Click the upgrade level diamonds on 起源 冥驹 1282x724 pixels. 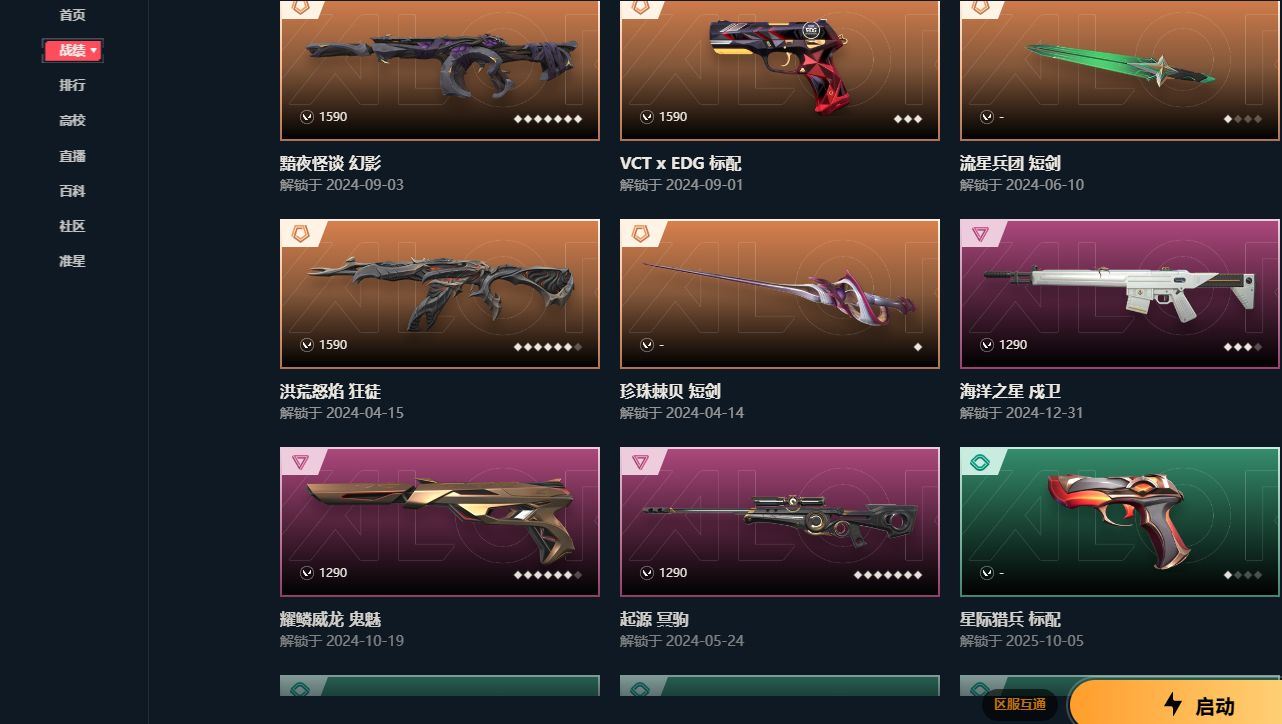pos(888,575)
